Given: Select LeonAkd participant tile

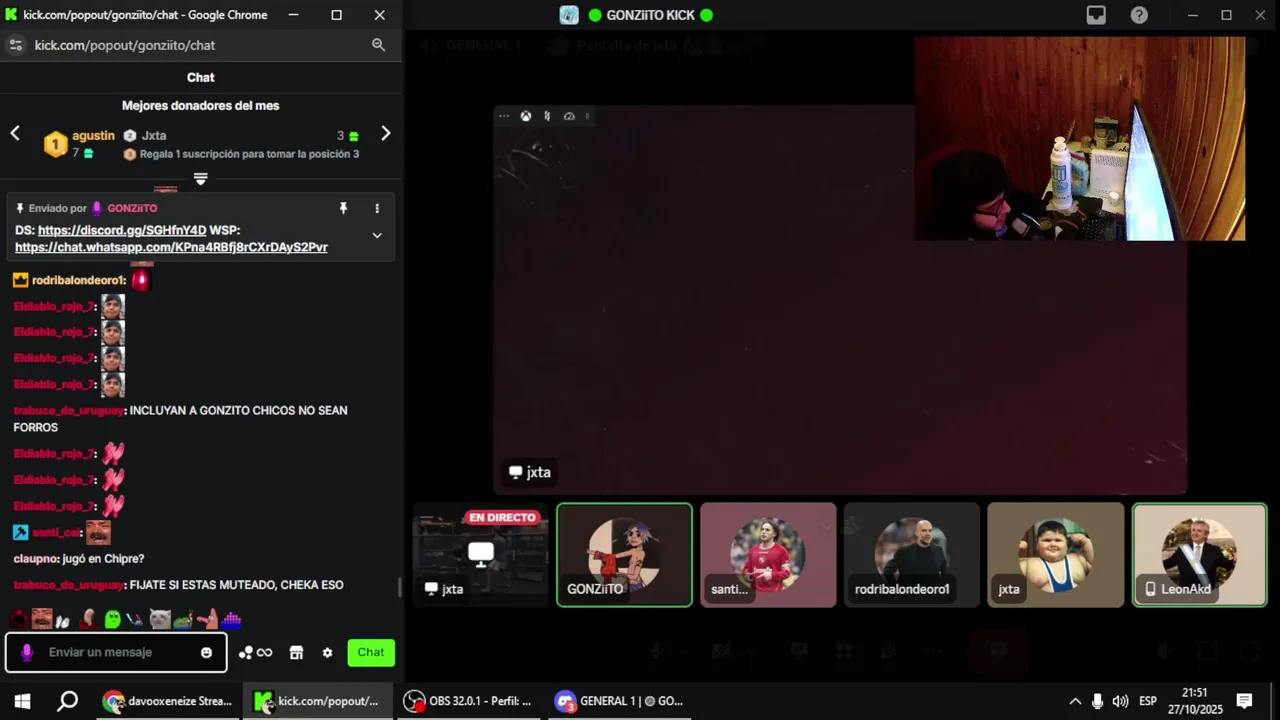Looking at the screenshot, I should tap(1199, 555).
